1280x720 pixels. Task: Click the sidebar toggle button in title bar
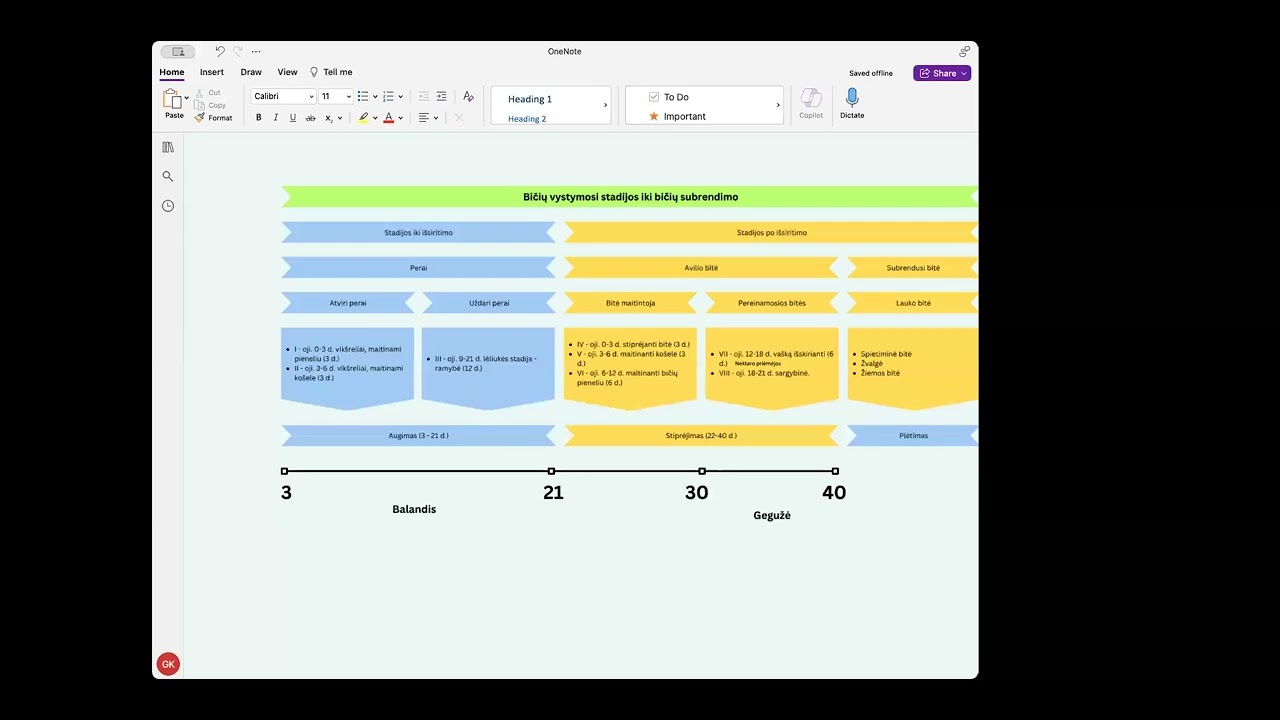(x=178, y=51)
